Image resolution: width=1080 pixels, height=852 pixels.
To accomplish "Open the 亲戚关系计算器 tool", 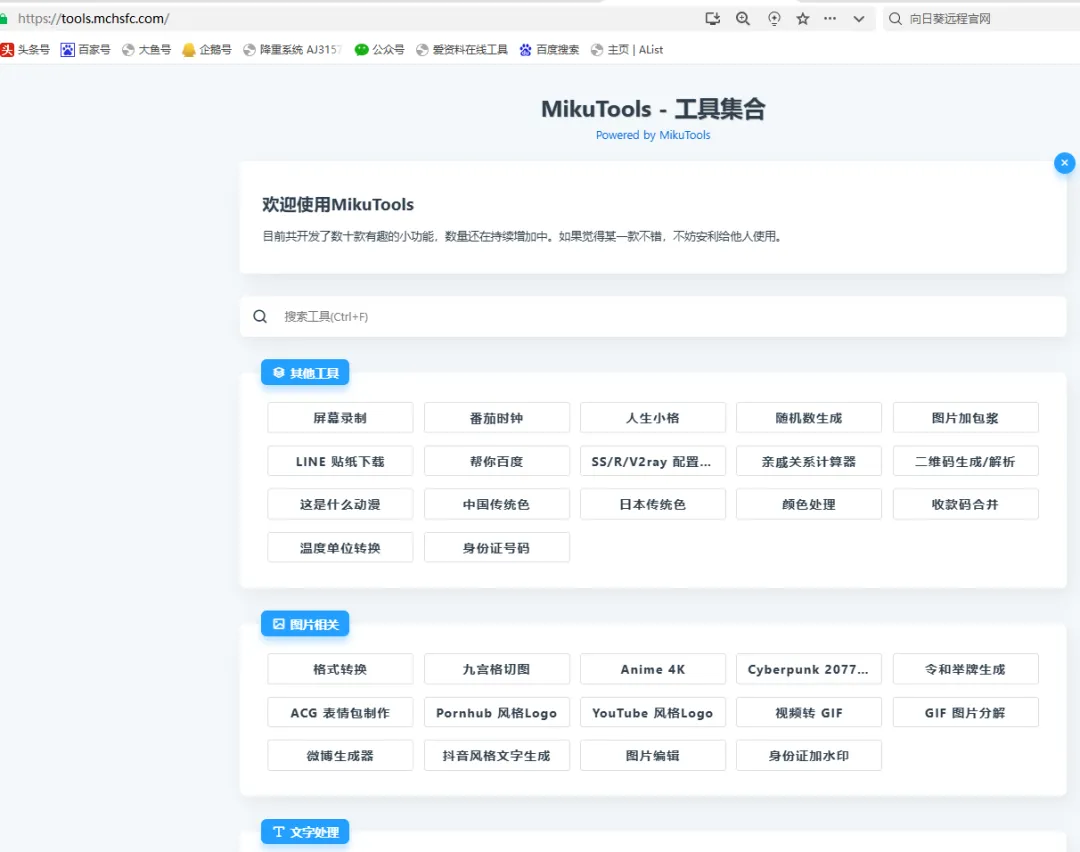I will (x=809, y=461).
